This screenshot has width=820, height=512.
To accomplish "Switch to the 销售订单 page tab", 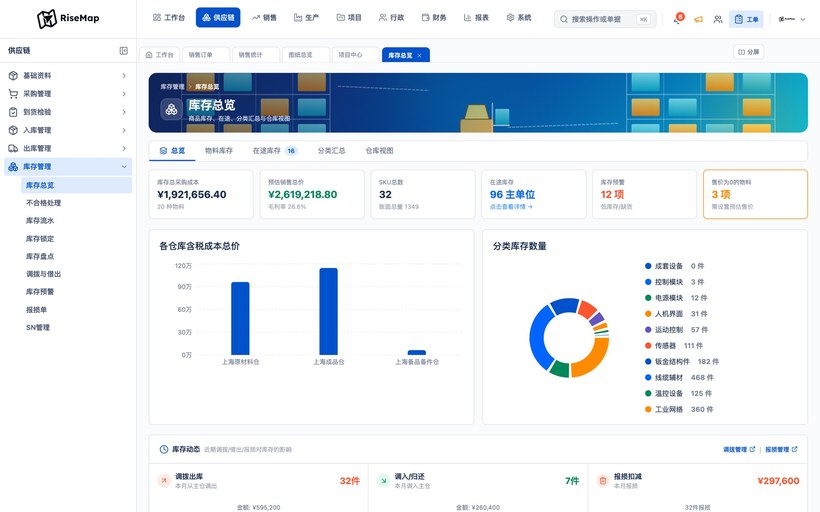I will point(205,55).
